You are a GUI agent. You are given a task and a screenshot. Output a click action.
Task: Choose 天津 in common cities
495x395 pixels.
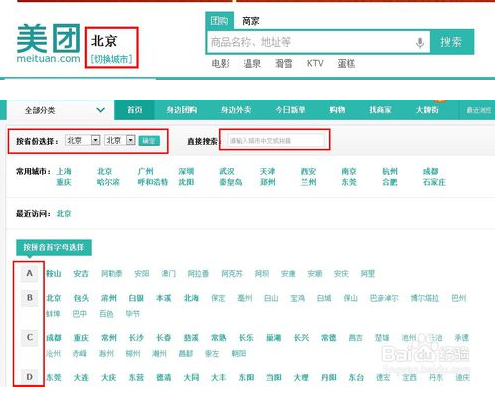pos(268,171)
